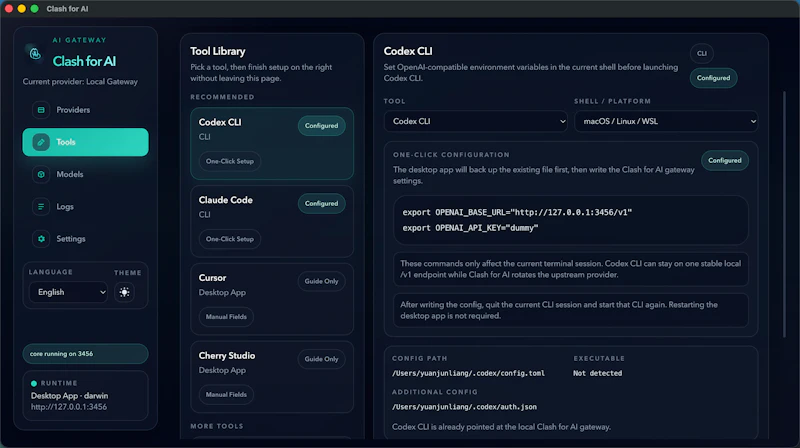This screenshot has width=800, height=448.
Task: Open the Shell / Platform dropdown
Action: [666, 121]
